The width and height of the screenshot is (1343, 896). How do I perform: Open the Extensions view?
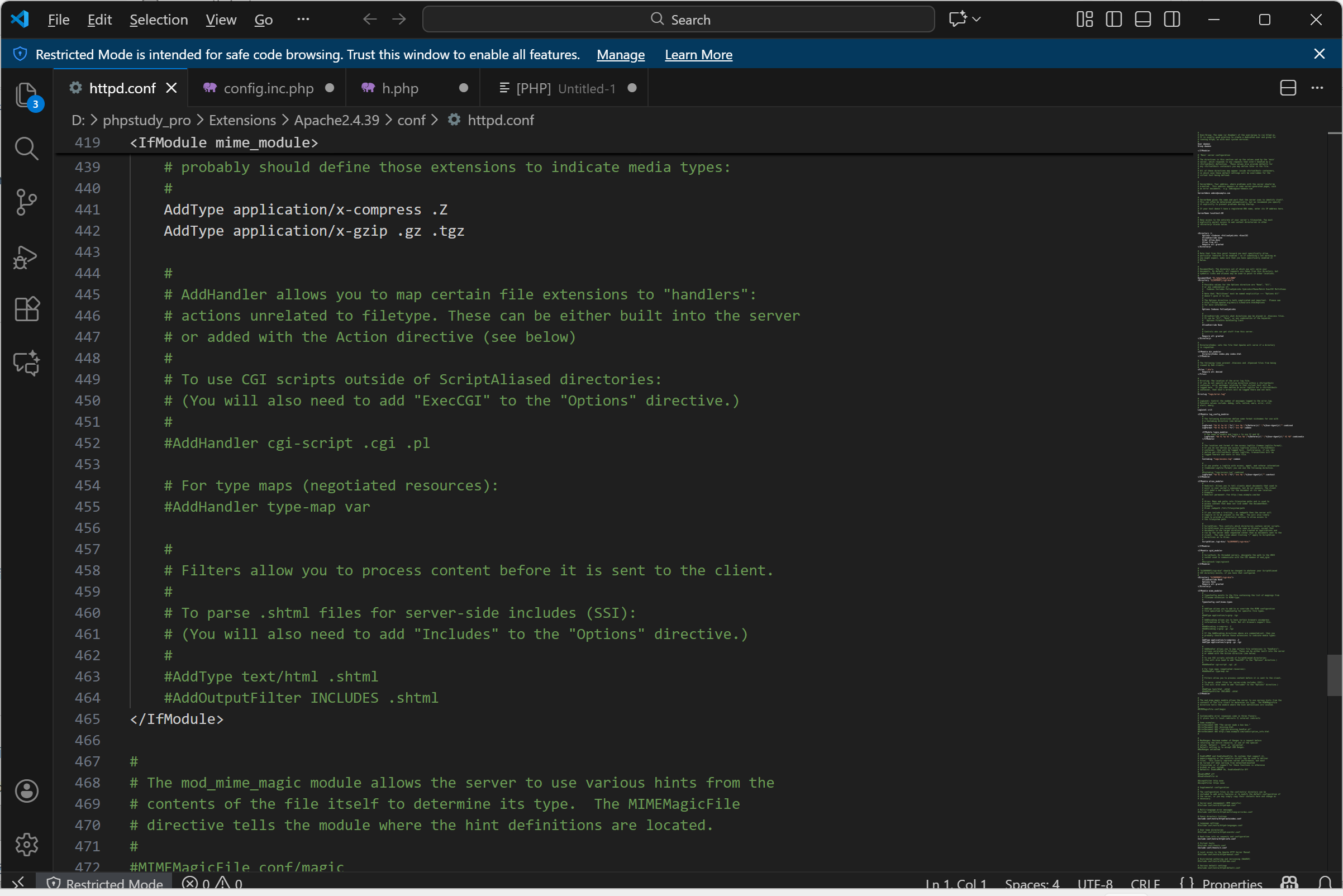26,309
